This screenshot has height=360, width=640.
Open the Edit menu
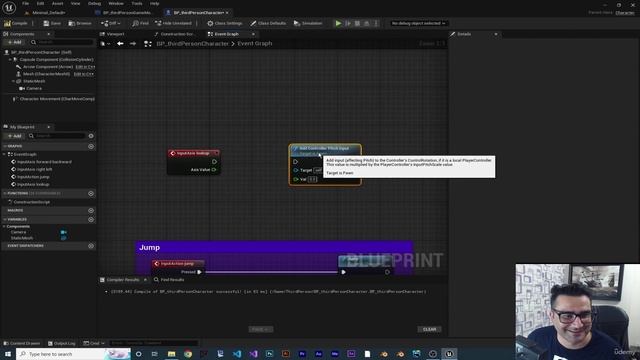pos(40,3)
